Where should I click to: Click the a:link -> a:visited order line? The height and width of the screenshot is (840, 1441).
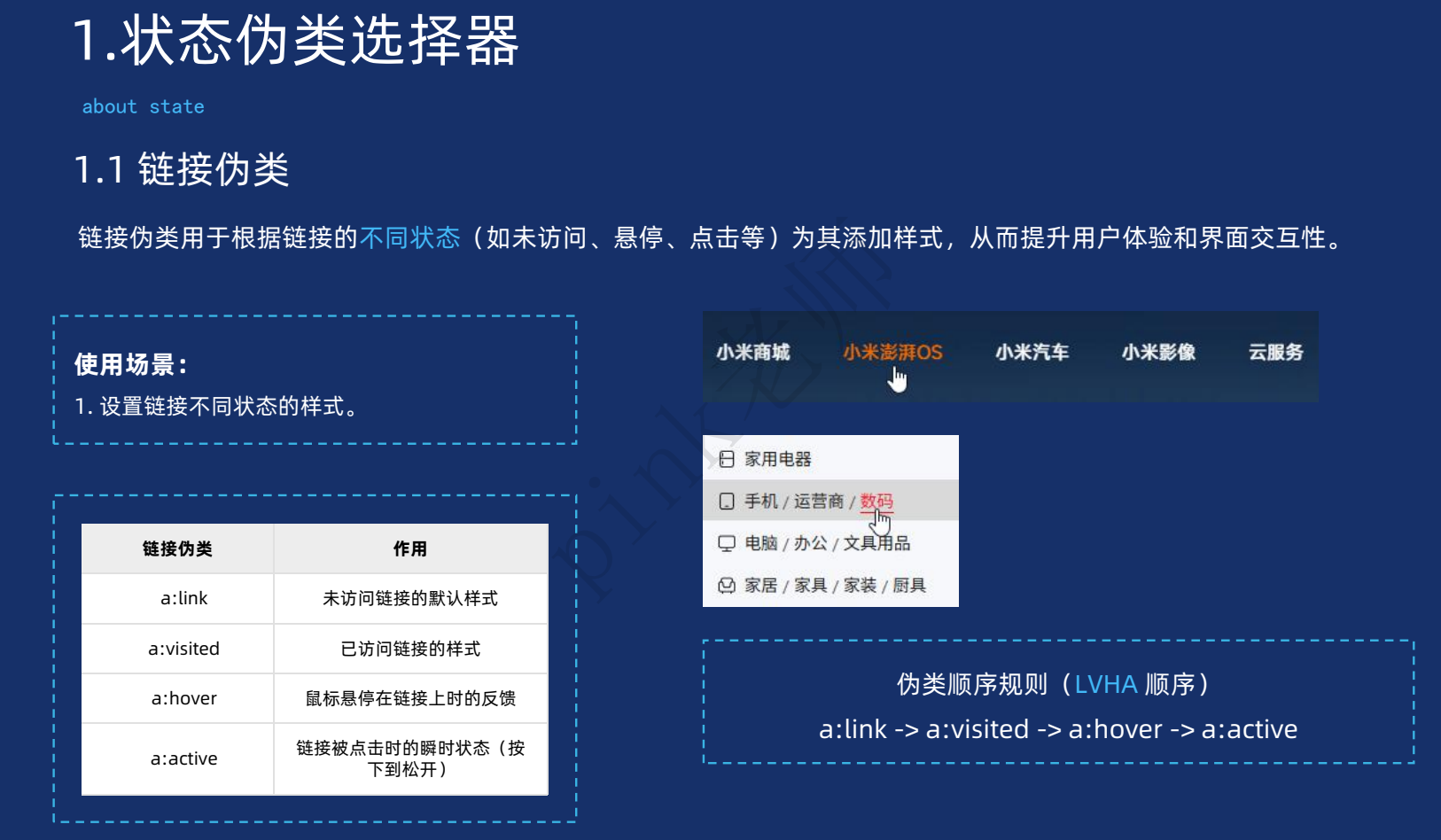pyautogui.click(x=1058, y=729)
